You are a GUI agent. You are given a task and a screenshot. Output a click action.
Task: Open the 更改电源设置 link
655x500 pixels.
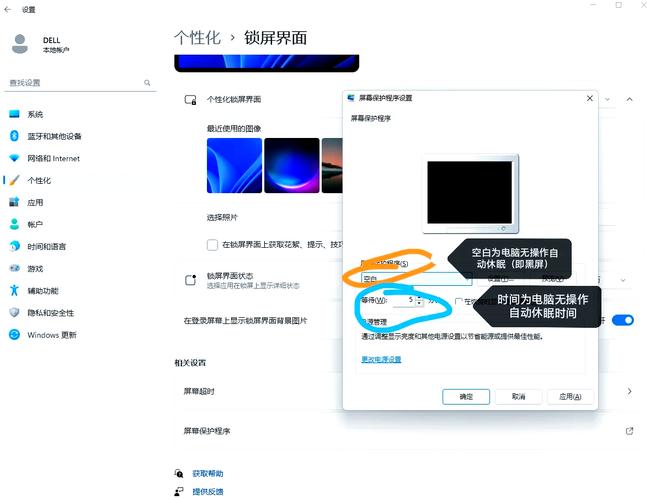(381, 359)
